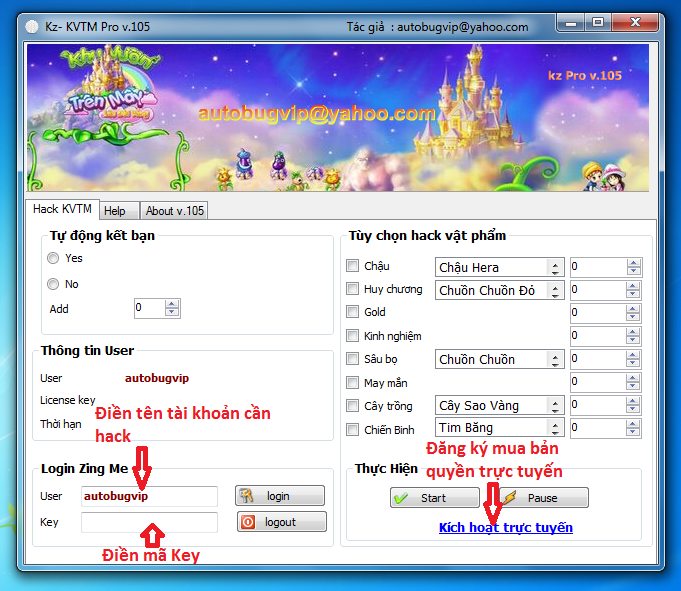Viewport: 681px width, 591px height.
Task: Click the Gold value field
Action: (x=598, y=313)
